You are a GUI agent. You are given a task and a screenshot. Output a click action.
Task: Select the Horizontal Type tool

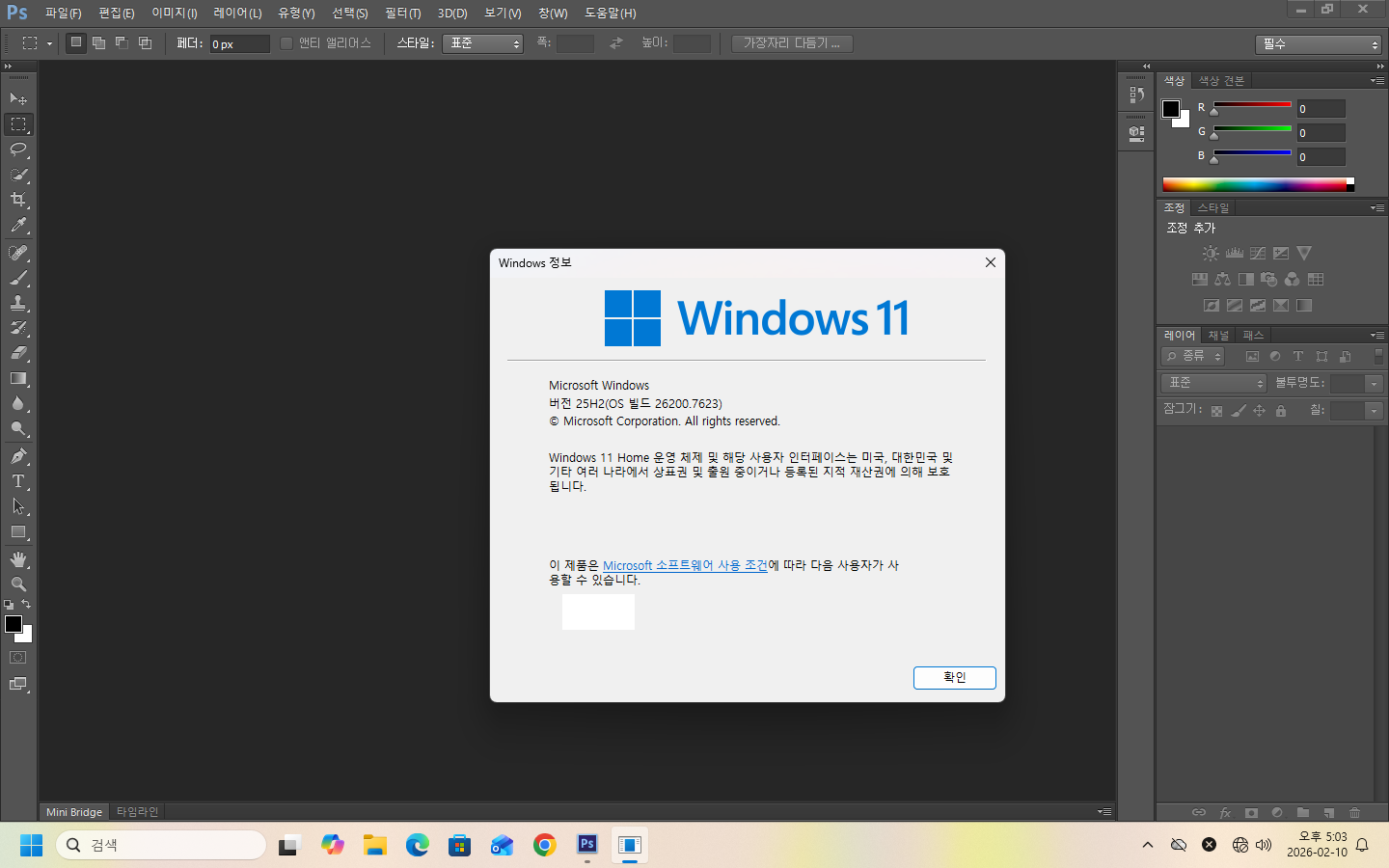tap(18, 481)
